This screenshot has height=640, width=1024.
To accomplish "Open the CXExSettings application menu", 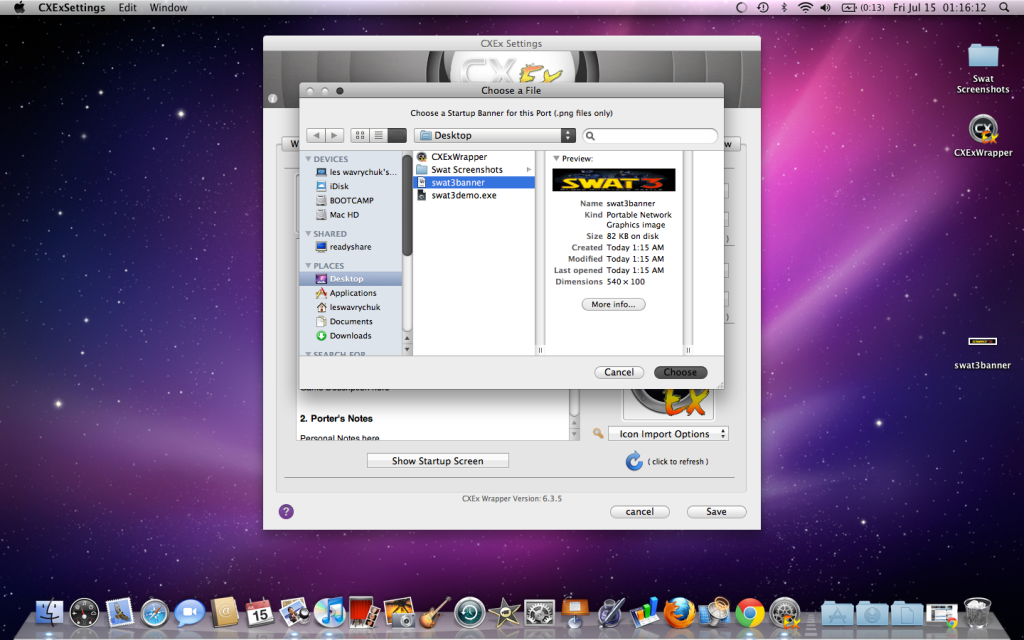I will coord(72,8).
